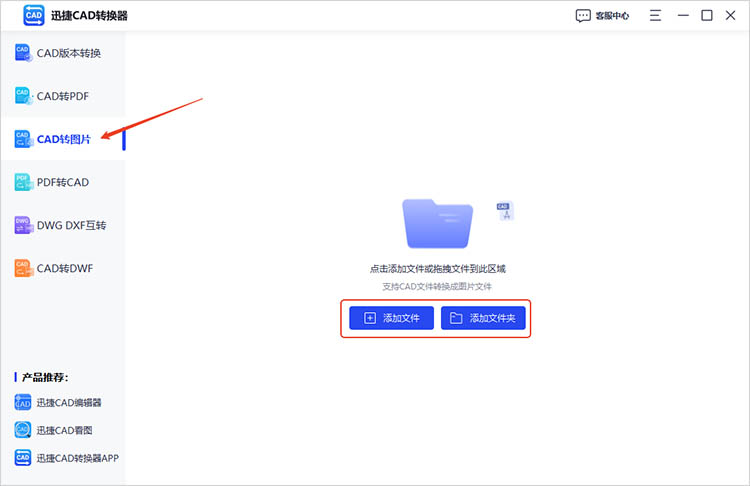Click the DWG DXF互转 sidebar icon
Screen dimensions: 750x486
tap(23, 225)
